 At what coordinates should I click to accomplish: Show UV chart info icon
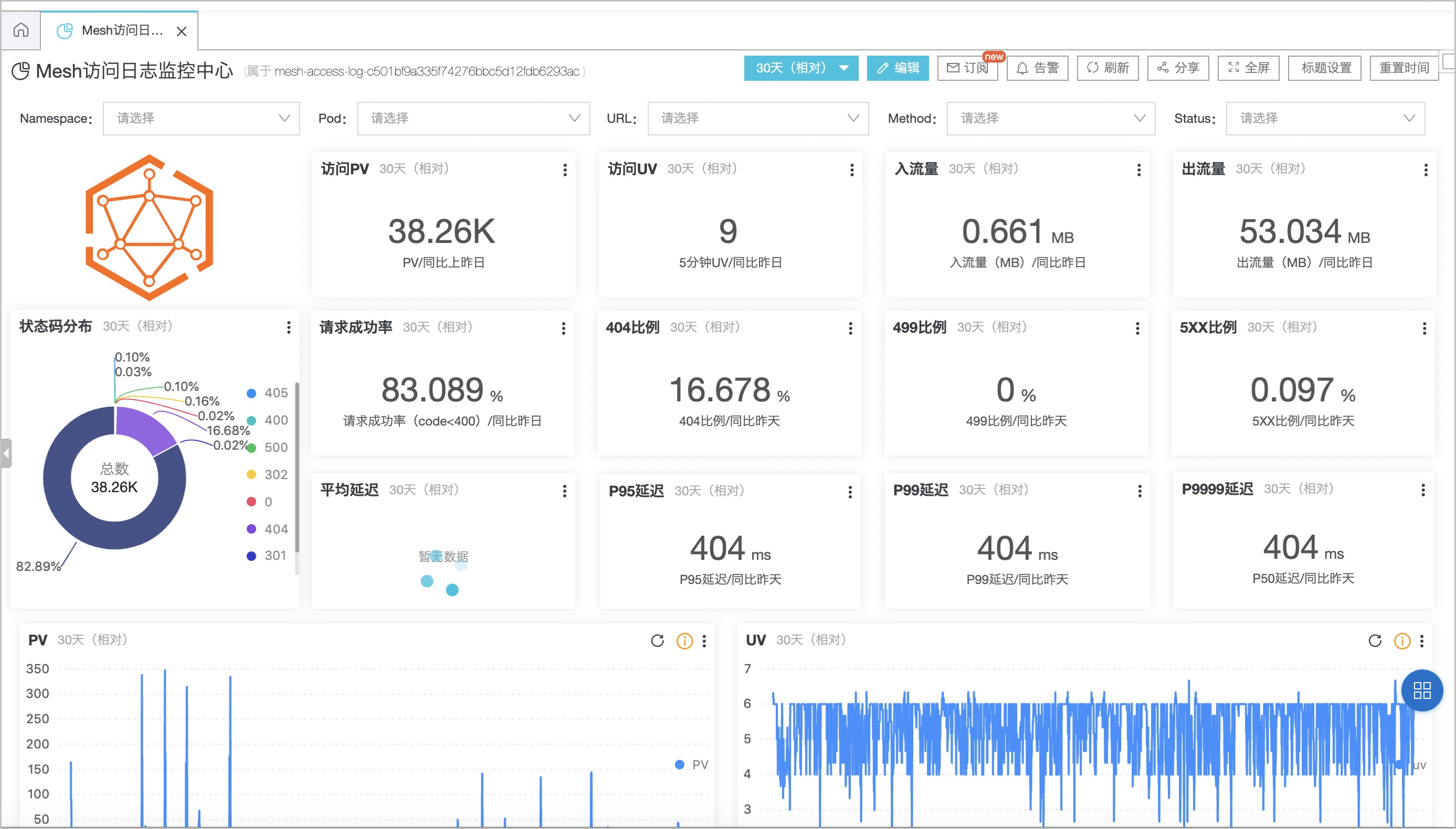1402,641
